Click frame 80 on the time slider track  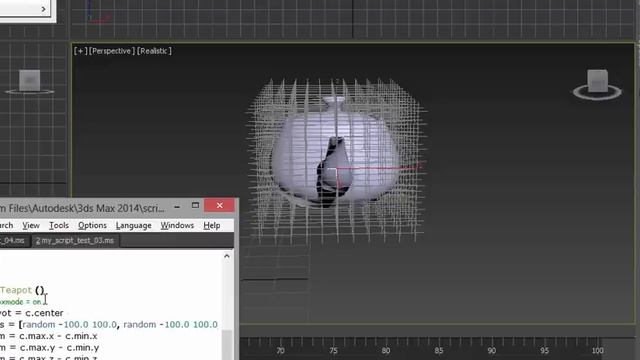coord(386,350)
